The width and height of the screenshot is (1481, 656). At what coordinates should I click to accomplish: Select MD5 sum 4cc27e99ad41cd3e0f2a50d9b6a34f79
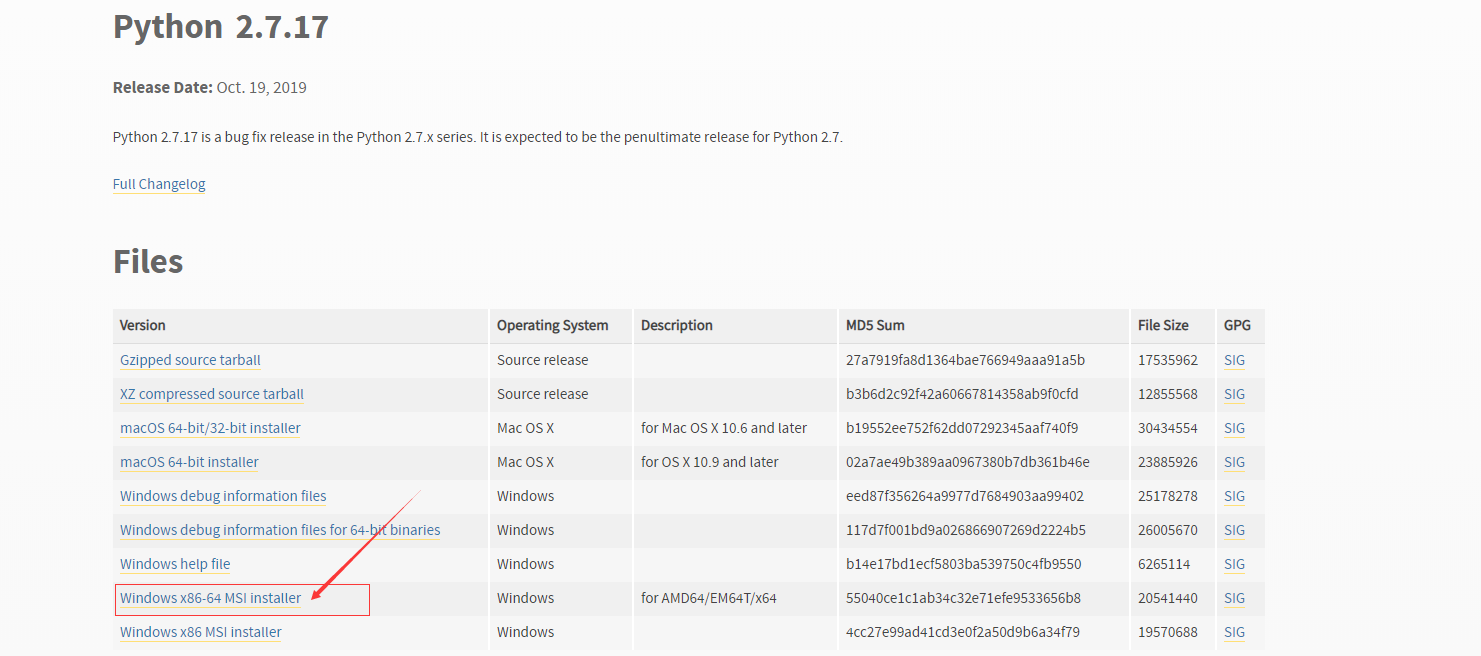click(963, 632)
